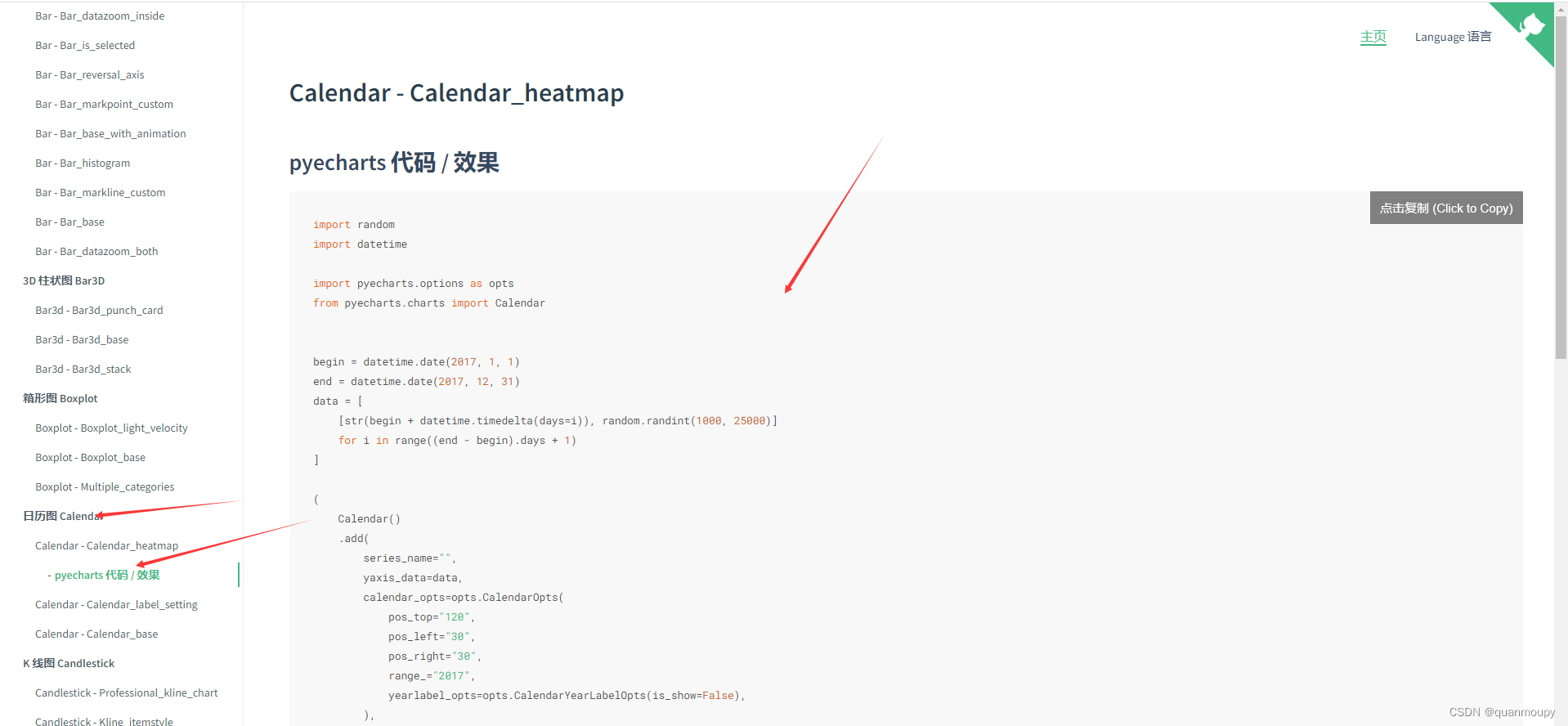Click the 'end = datetime.date(2017, 12, 31)' line
This screenshot has height=726, width=1568.
pos(416,381)
